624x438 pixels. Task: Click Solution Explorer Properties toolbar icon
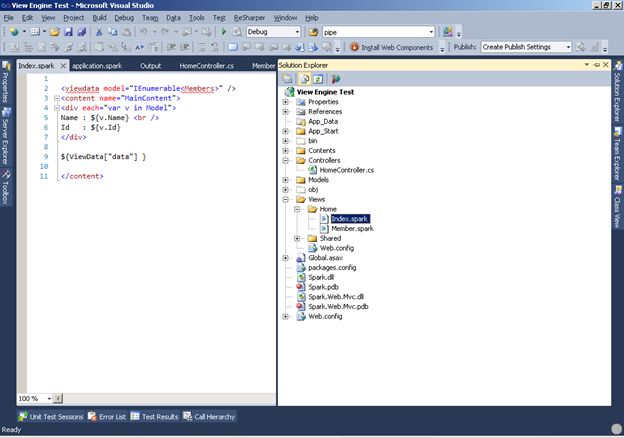[x=287, y=79]
